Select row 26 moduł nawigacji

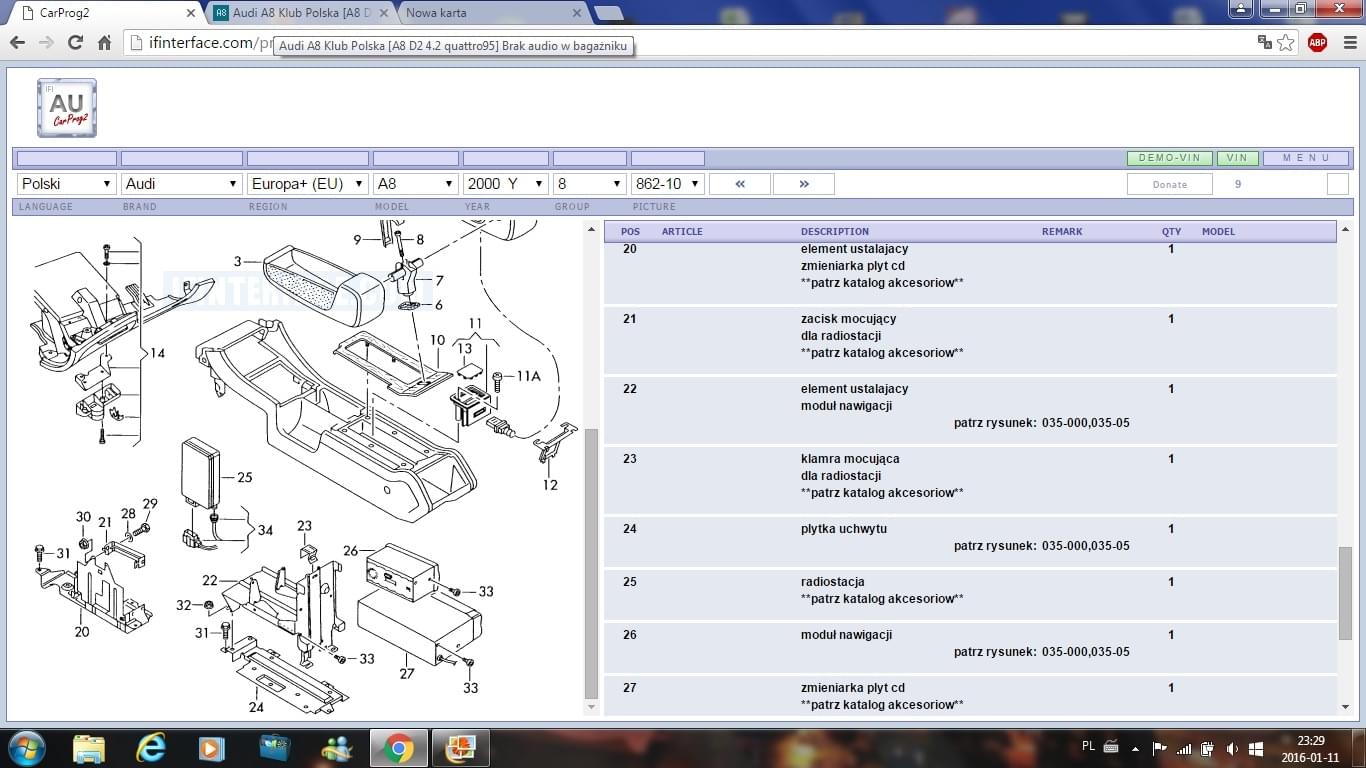coord(970,649)
